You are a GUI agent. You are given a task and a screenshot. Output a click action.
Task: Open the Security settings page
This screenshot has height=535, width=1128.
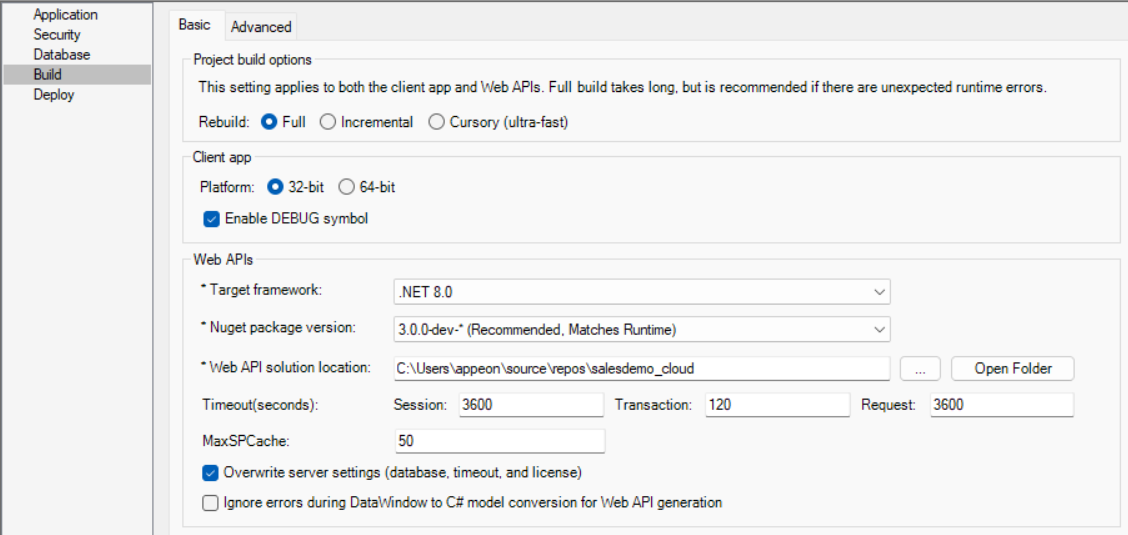click(57, 35)
